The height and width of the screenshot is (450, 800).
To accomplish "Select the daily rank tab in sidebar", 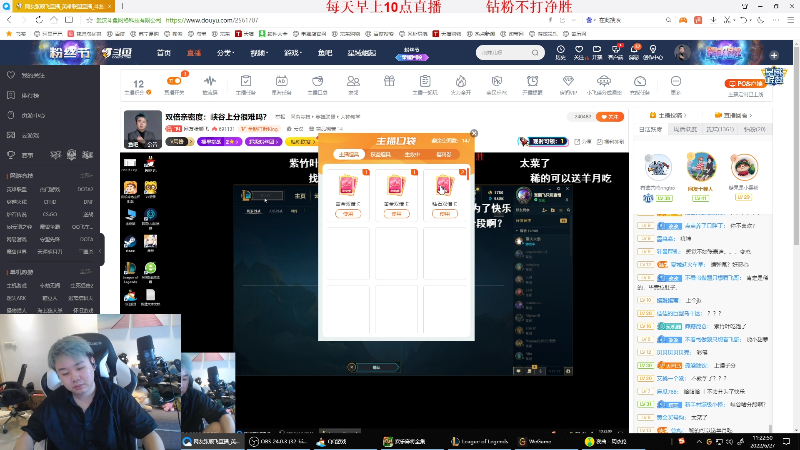I will pos(650,130).
